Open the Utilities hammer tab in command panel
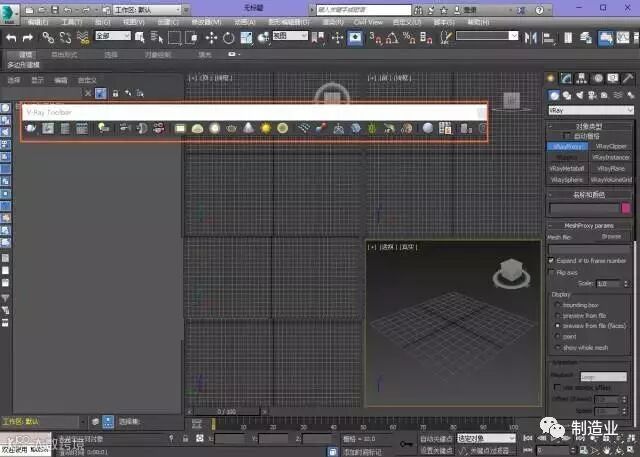Viewport: 640px width, 457px height. click(628, 78)
